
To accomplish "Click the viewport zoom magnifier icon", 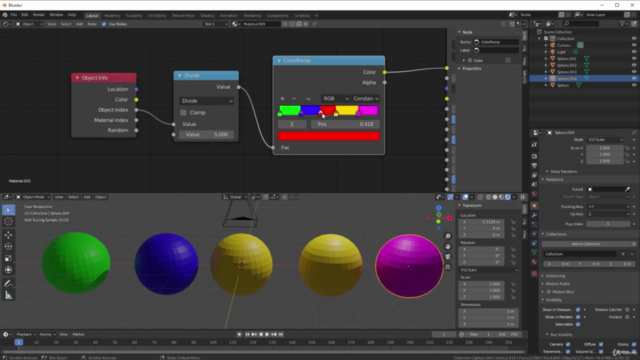I will click(x=448, y=236).
